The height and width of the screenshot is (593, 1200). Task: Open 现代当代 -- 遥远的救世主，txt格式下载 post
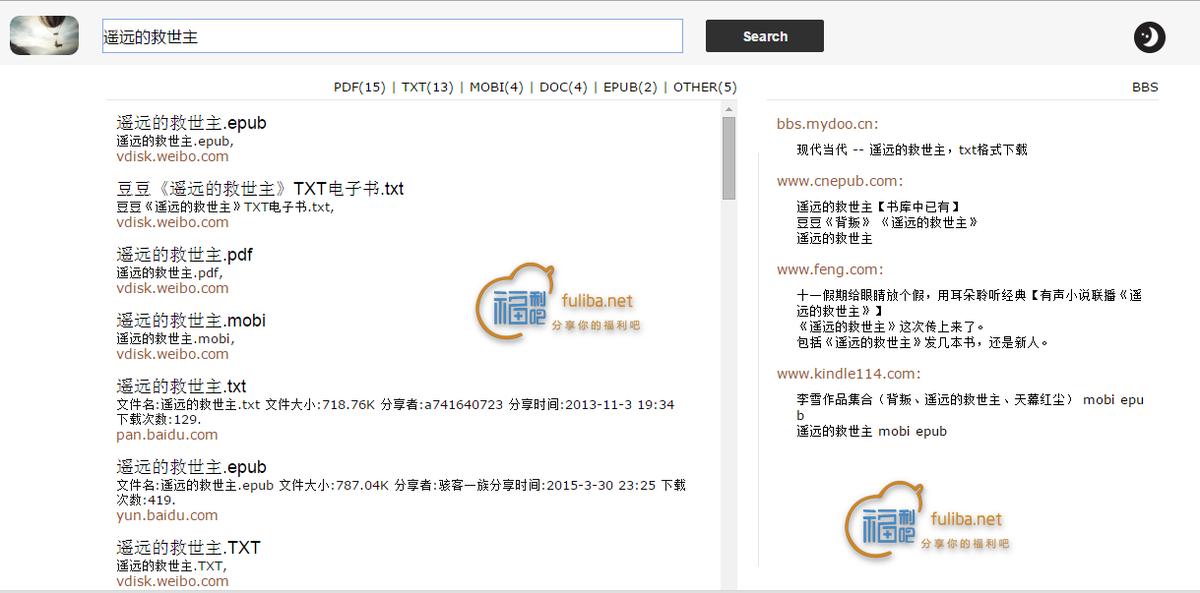tap(912, 150)
